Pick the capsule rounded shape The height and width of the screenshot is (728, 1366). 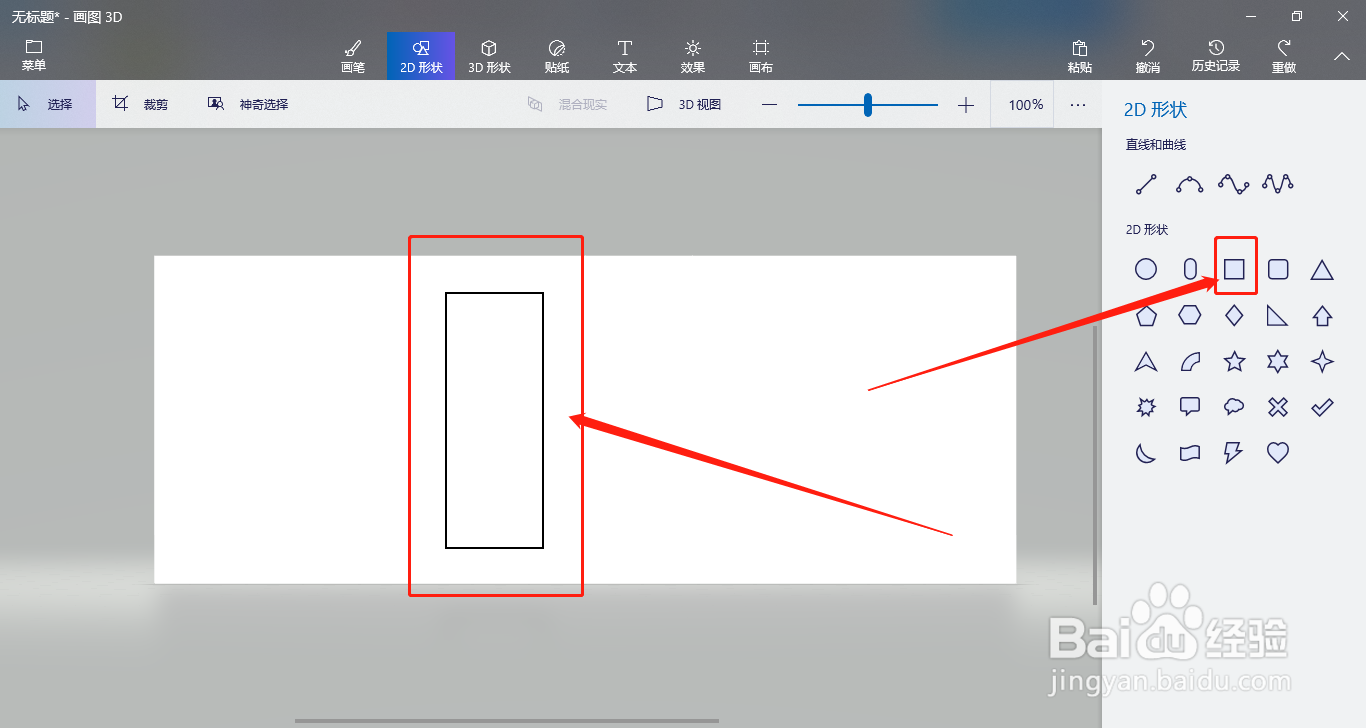click(x=1190, y=269)
